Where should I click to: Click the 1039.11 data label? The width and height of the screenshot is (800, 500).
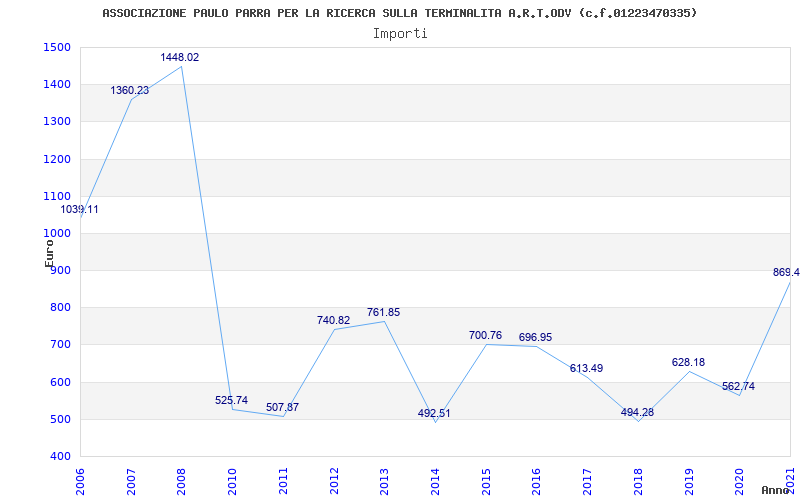80,209
